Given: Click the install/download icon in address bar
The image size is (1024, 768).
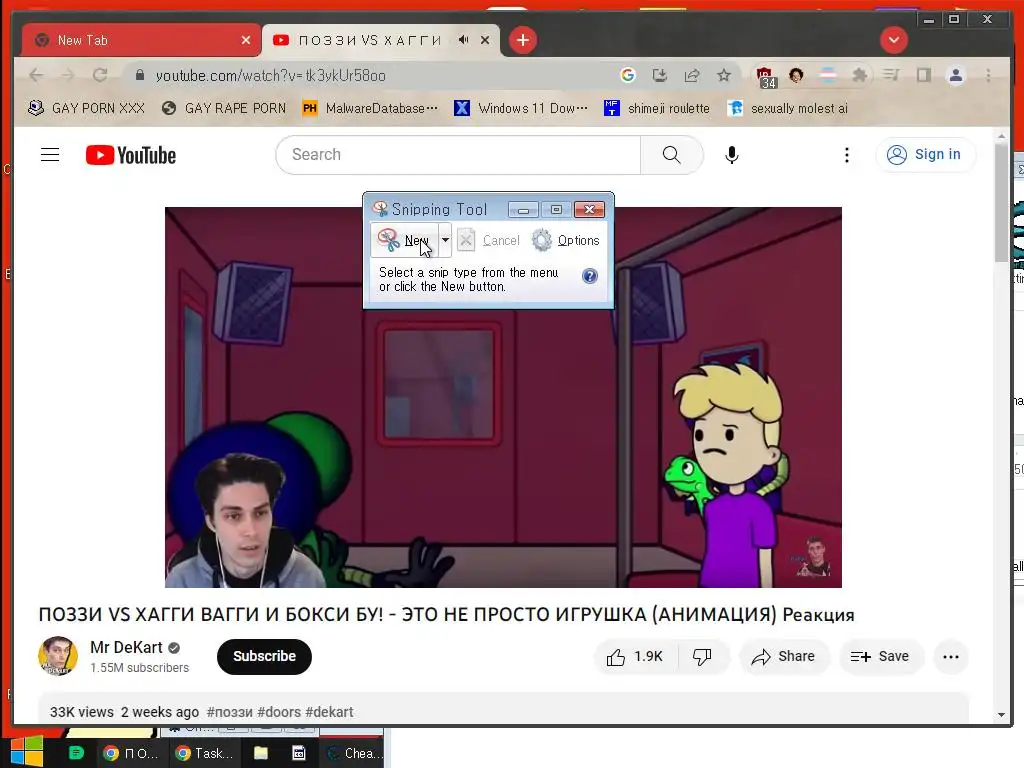Looking at the screenshot, I should [x=660, y=75].
